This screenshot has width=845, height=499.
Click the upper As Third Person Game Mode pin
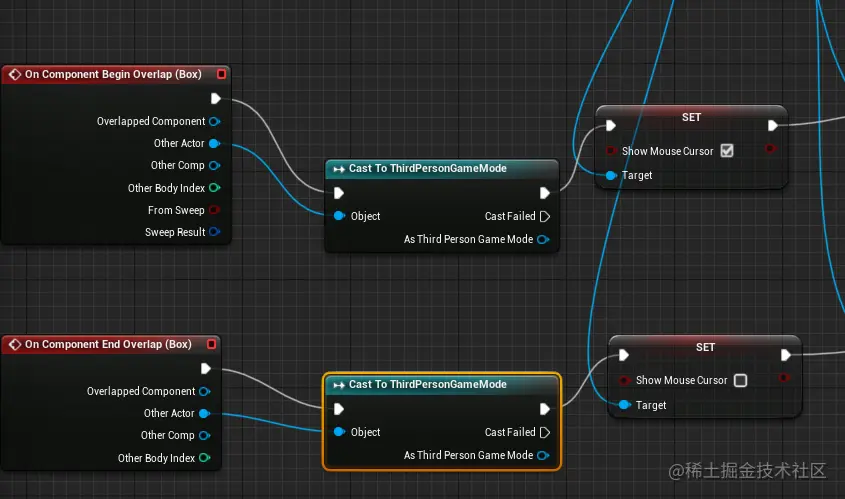544,239
